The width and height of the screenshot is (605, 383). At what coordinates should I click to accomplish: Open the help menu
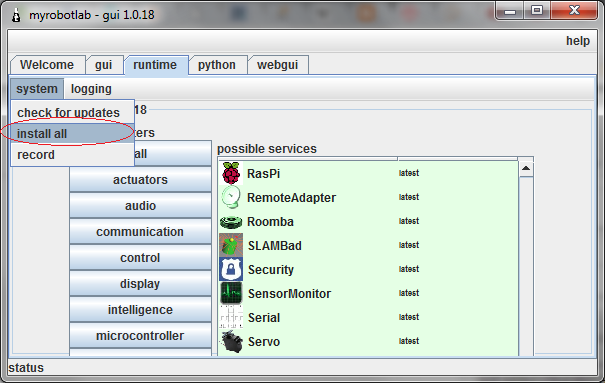(x=578, y=40)
